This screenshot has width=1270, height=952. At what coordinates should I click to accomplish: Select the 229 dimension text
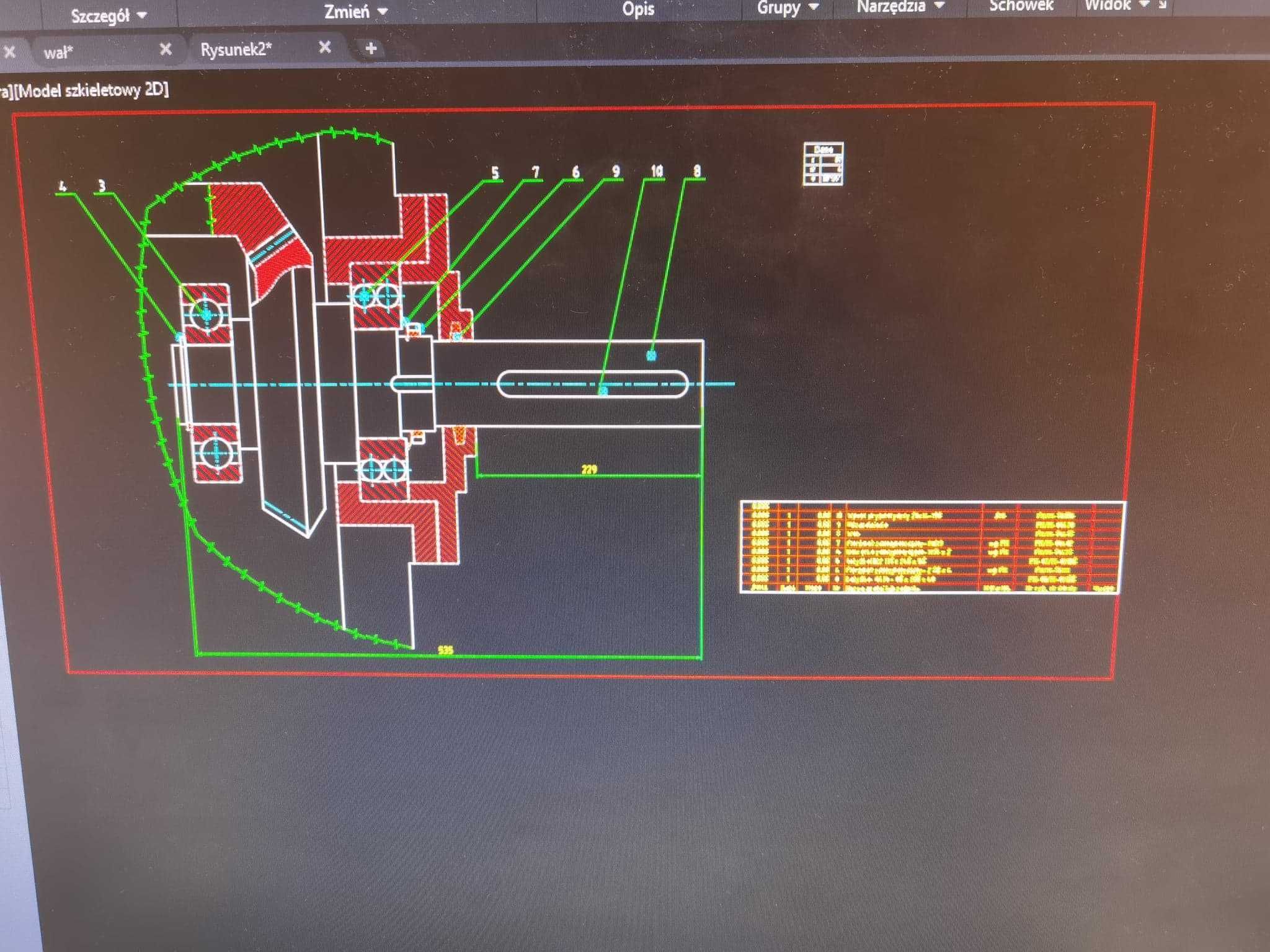click(589, 469)
